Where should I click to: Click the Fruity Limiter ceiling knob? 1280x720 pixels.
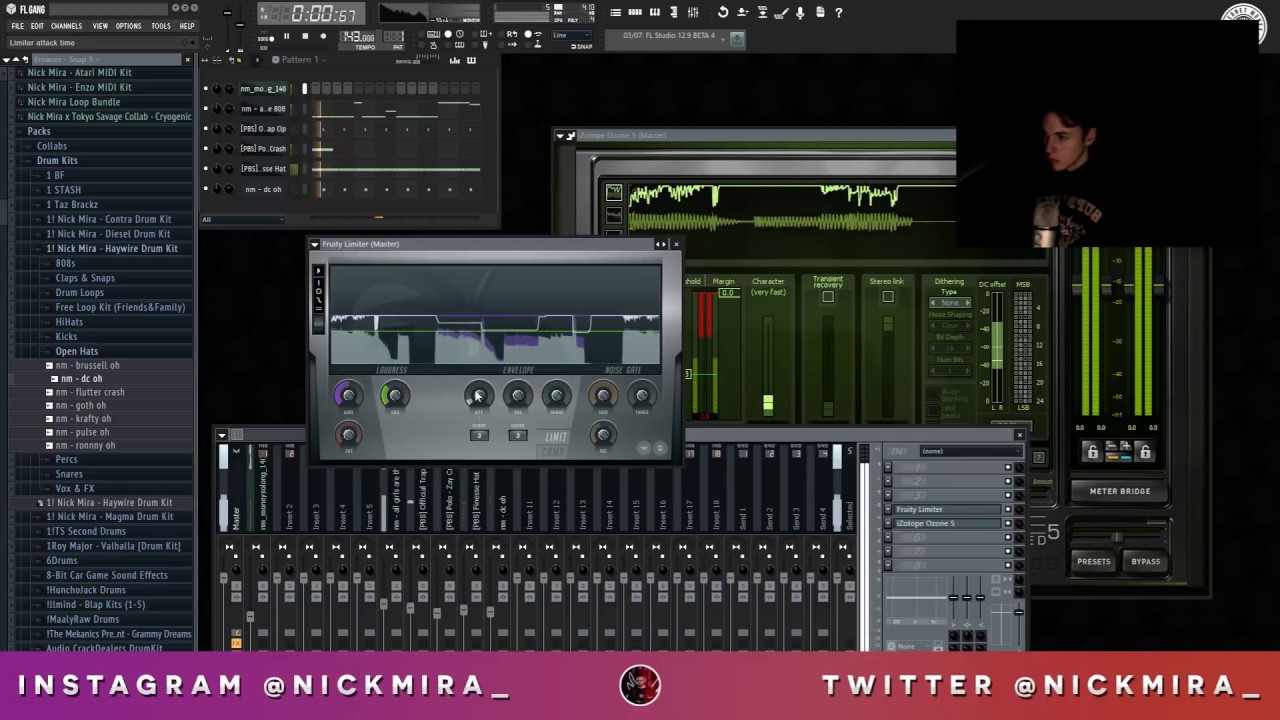tap(395, 396)
